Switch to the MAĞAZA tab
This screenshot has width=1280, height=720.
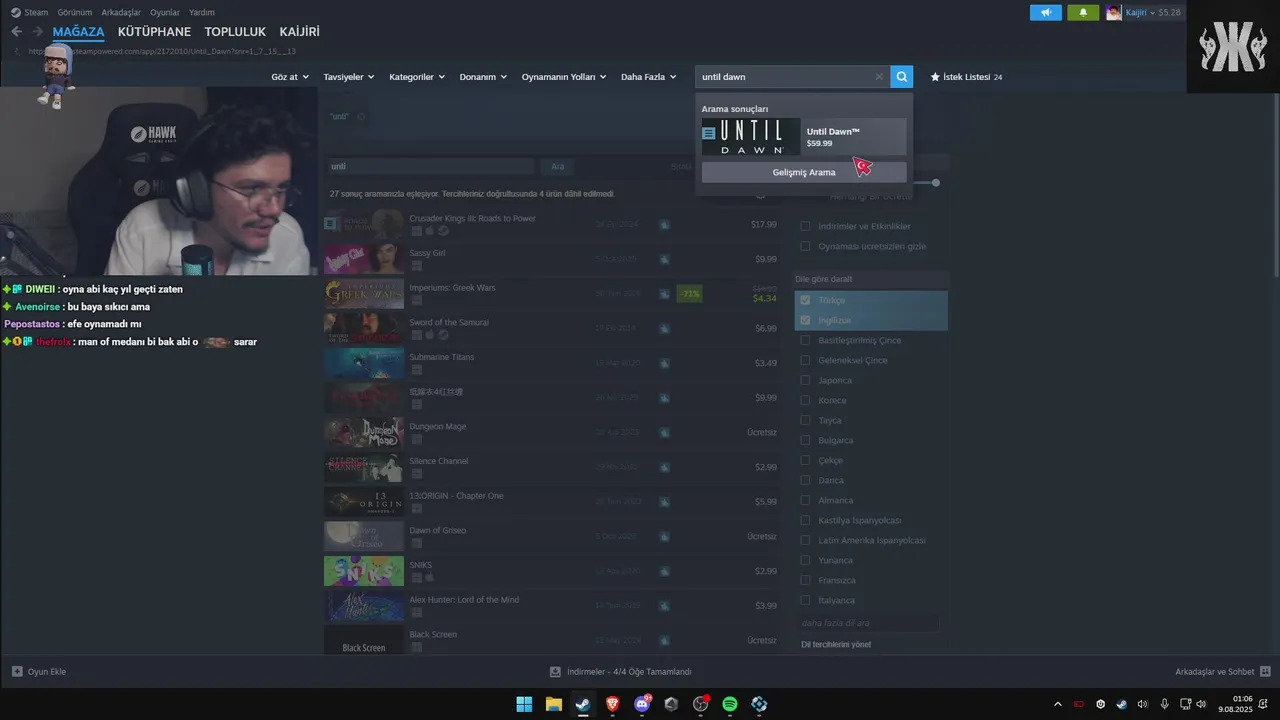tap(78, 32)
